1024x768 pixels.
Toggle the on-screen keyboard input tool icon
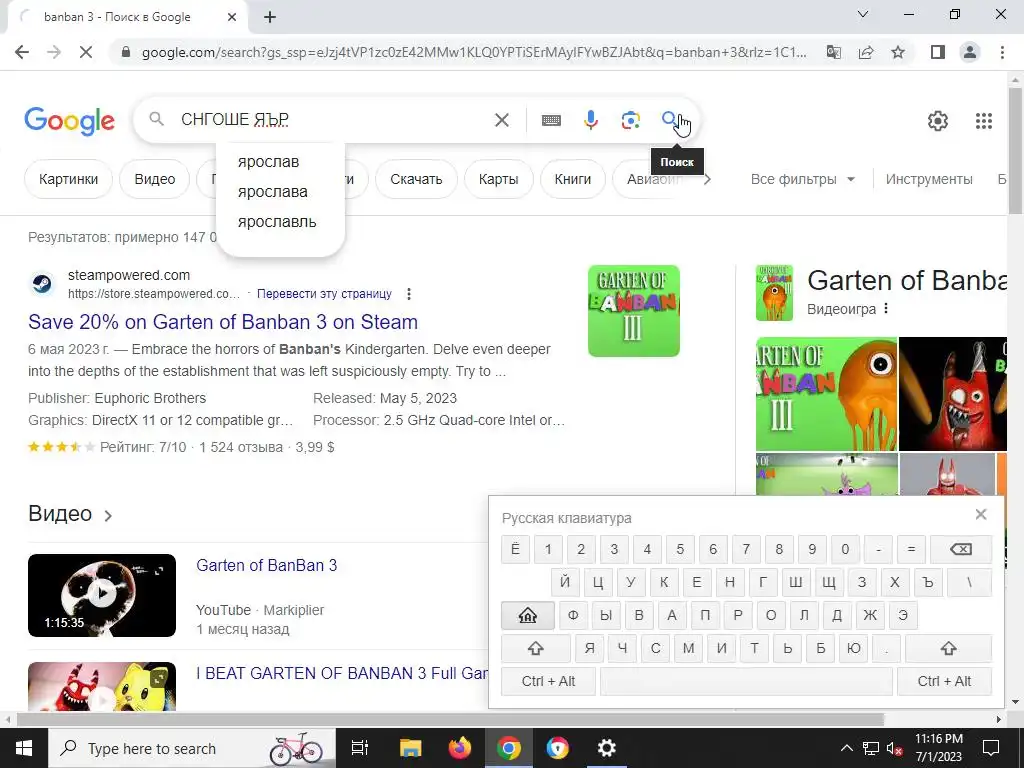551,120
